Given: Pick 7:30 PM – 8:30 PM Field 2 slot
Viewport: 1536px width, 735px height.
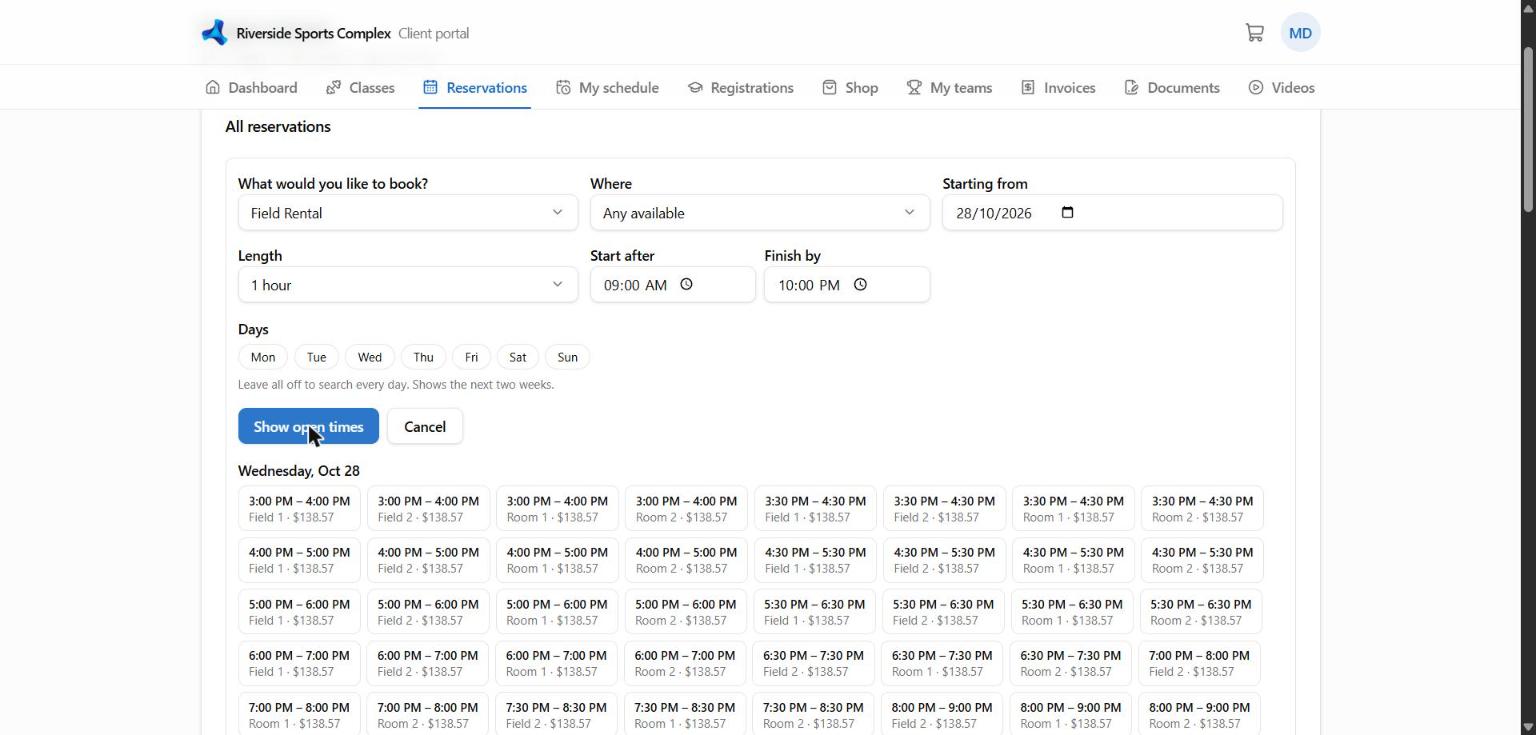Looking at the screenshot, I should 556,714.
